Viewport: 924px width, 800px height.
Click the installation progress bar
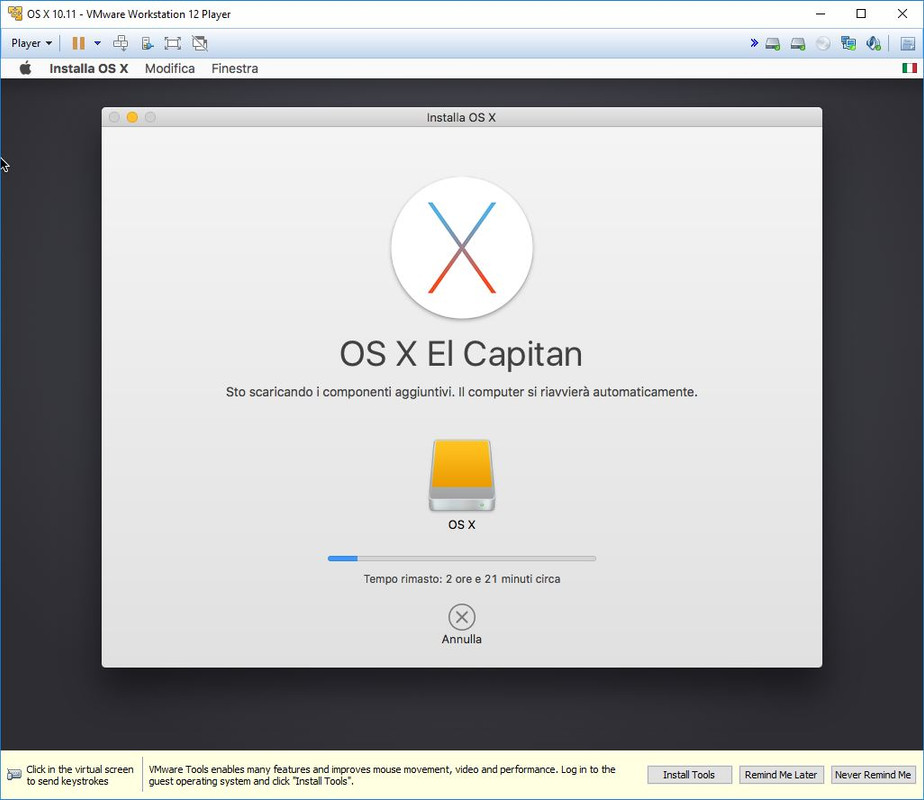pyautogui.click(x=462, y=558)
